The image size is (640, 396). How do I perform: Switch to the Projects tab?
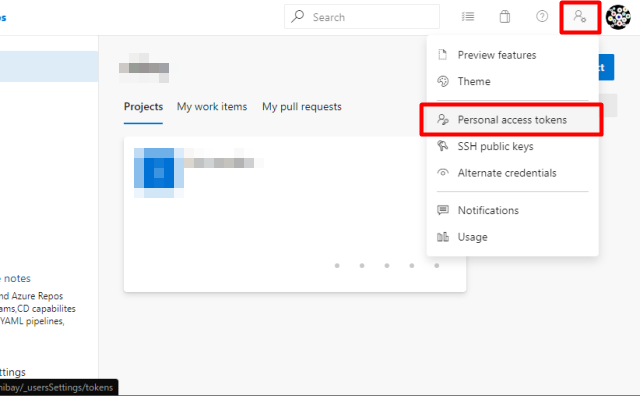coord(143,107)
